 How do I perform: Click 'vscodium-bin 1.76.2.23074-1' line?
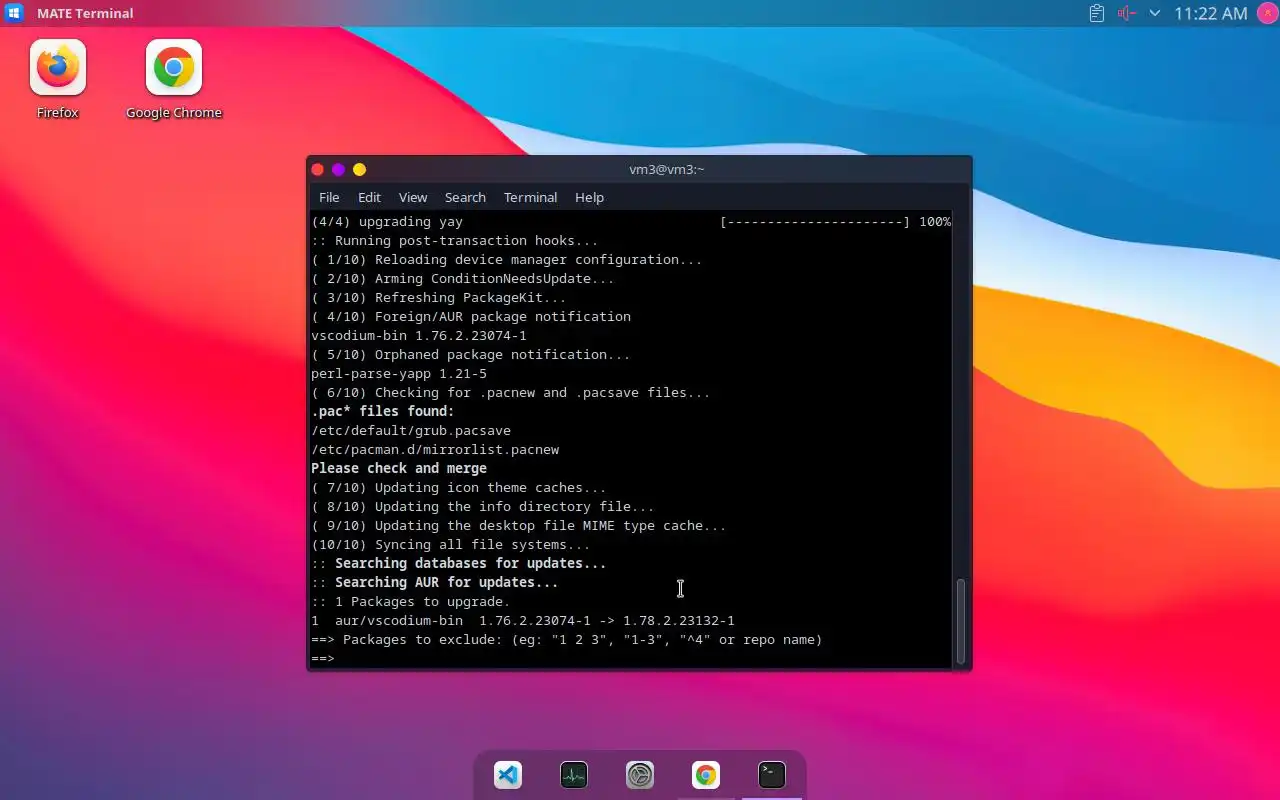pyautogui.click(x=419, y=335)
